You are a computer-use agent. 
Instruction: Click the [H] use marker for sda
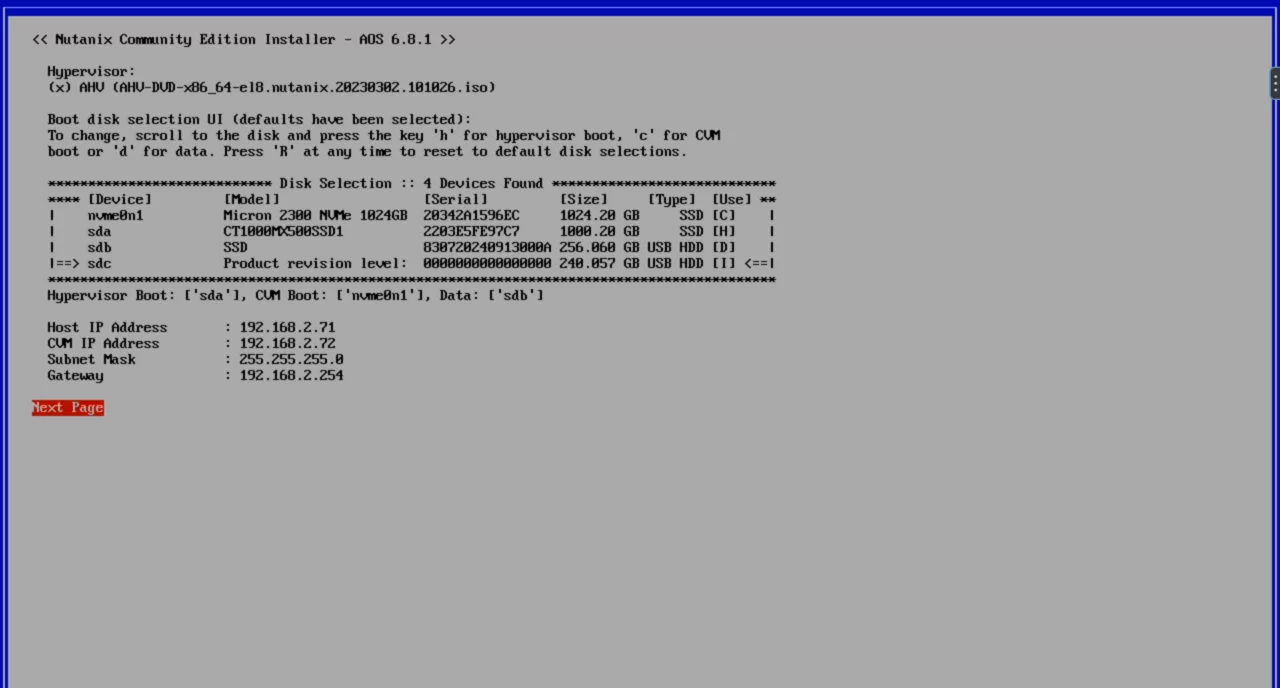pos(723,231)
